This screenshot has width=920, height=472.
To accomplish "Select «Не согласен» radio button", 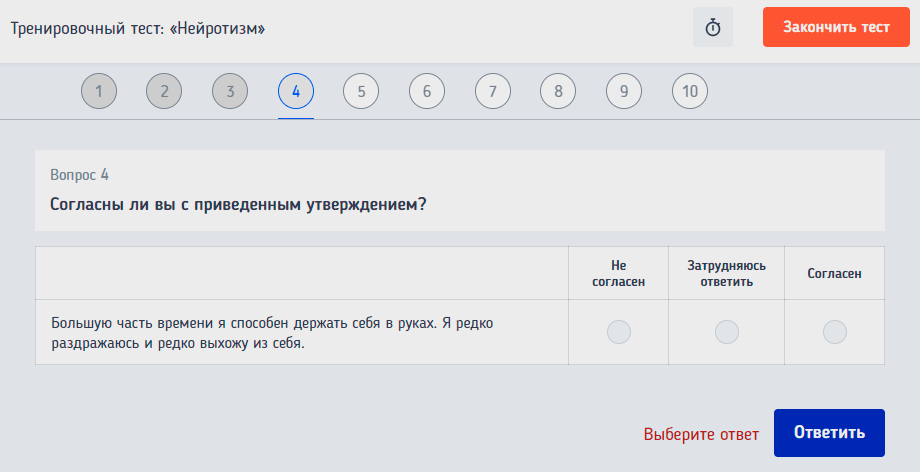I will (619, 332).
